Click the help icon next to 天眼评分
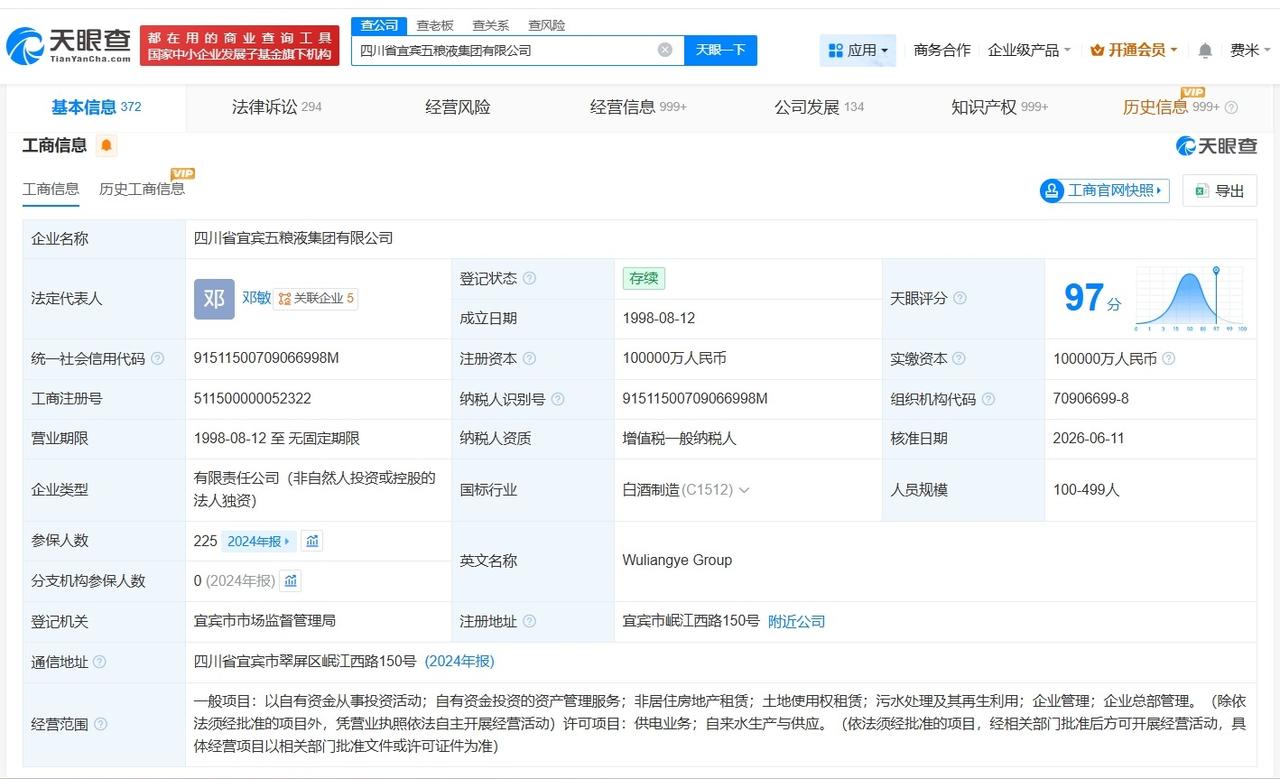This screenshot has width=1280, height=779. (960, 298)
